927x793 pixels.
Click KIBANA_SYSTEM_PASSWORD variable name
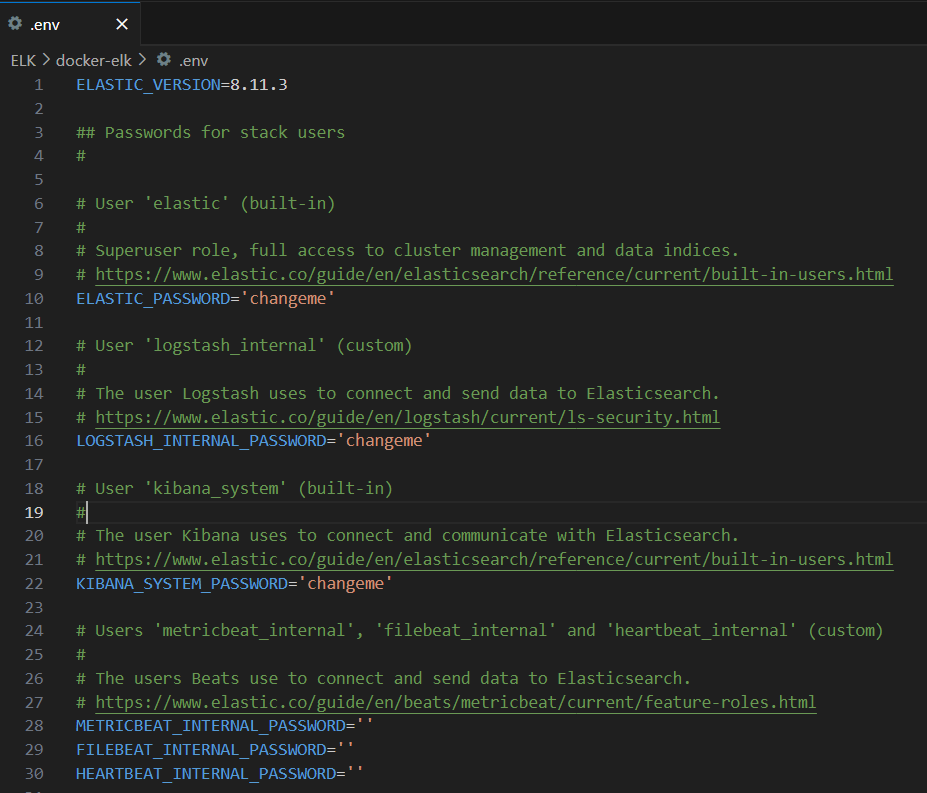coord(182,584)
